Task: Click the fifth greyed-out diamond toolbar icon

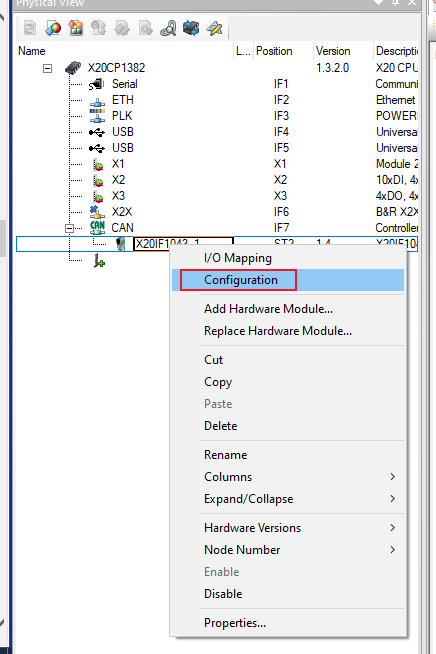Action: point(122,28)
